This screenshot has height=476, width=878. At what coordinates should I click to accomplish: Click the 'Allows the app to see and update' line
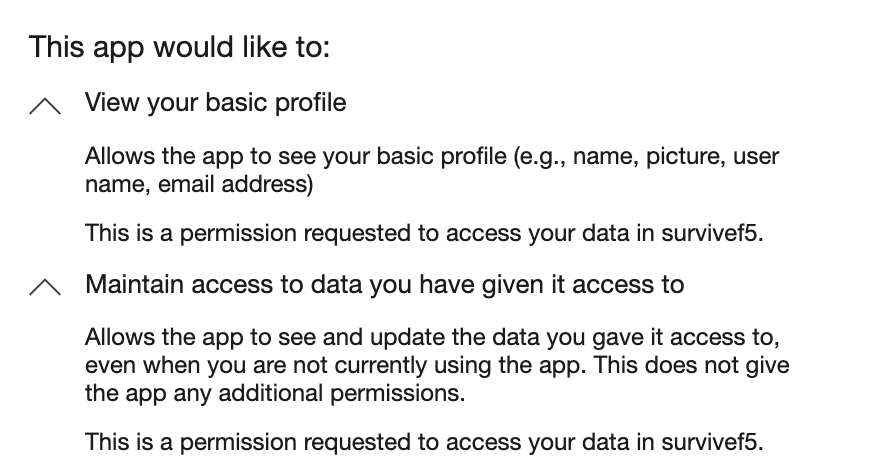pos(432,337)
